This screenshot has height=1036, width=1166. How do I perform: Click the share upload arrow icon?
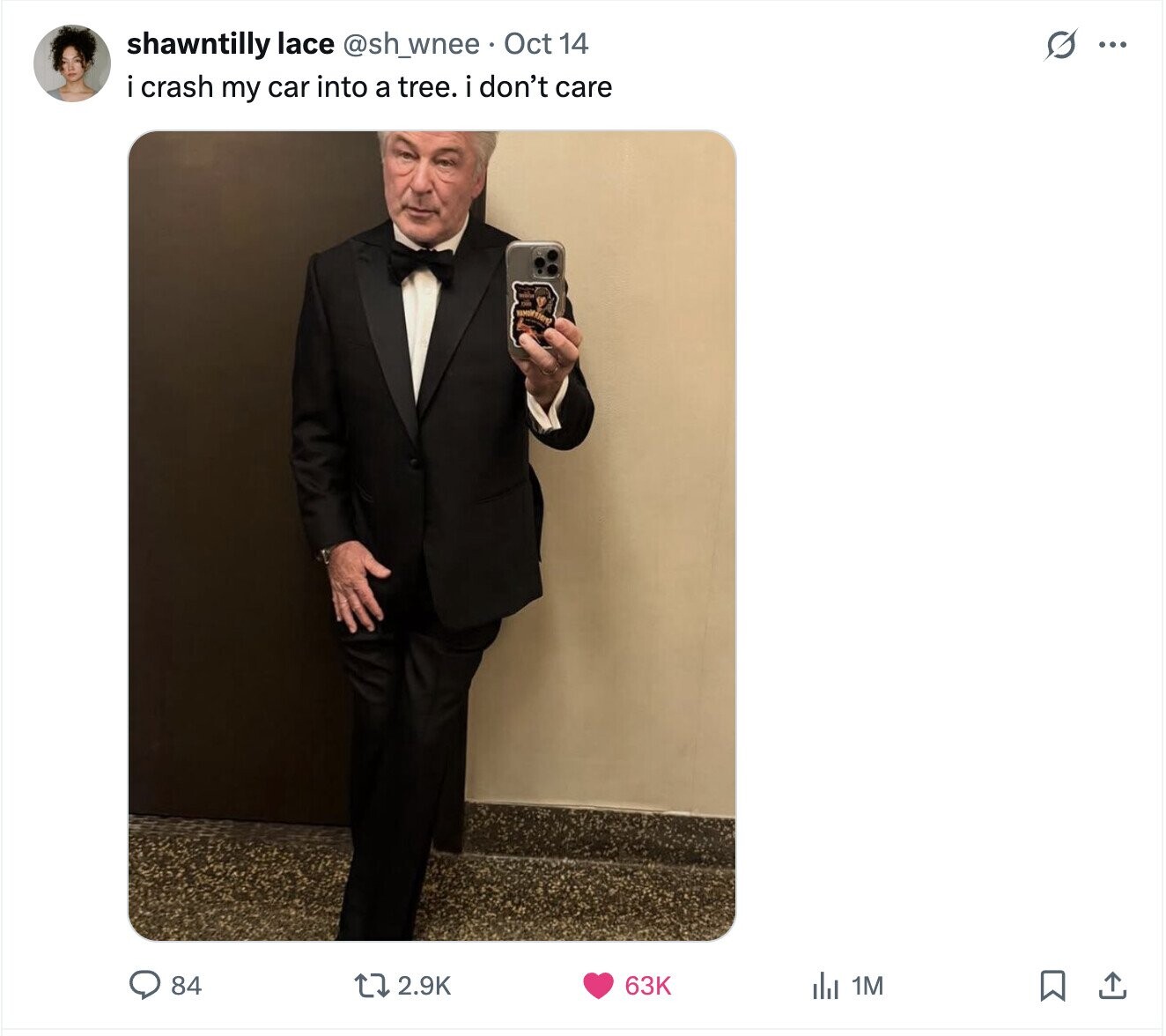pyautogui.click(x=1111, y=985)
